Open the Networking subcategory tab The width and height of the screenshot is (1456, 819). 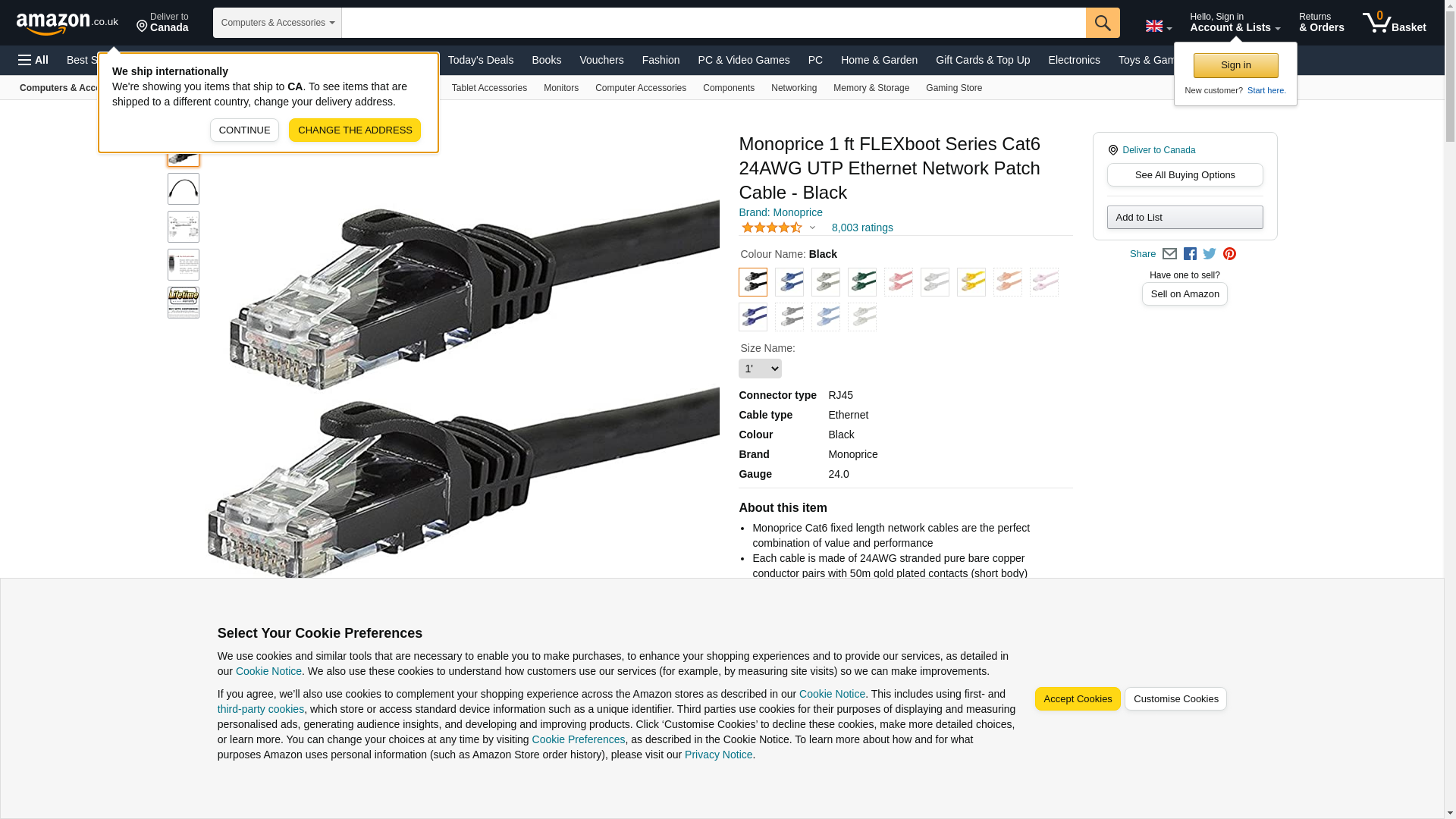pos(794,88)
